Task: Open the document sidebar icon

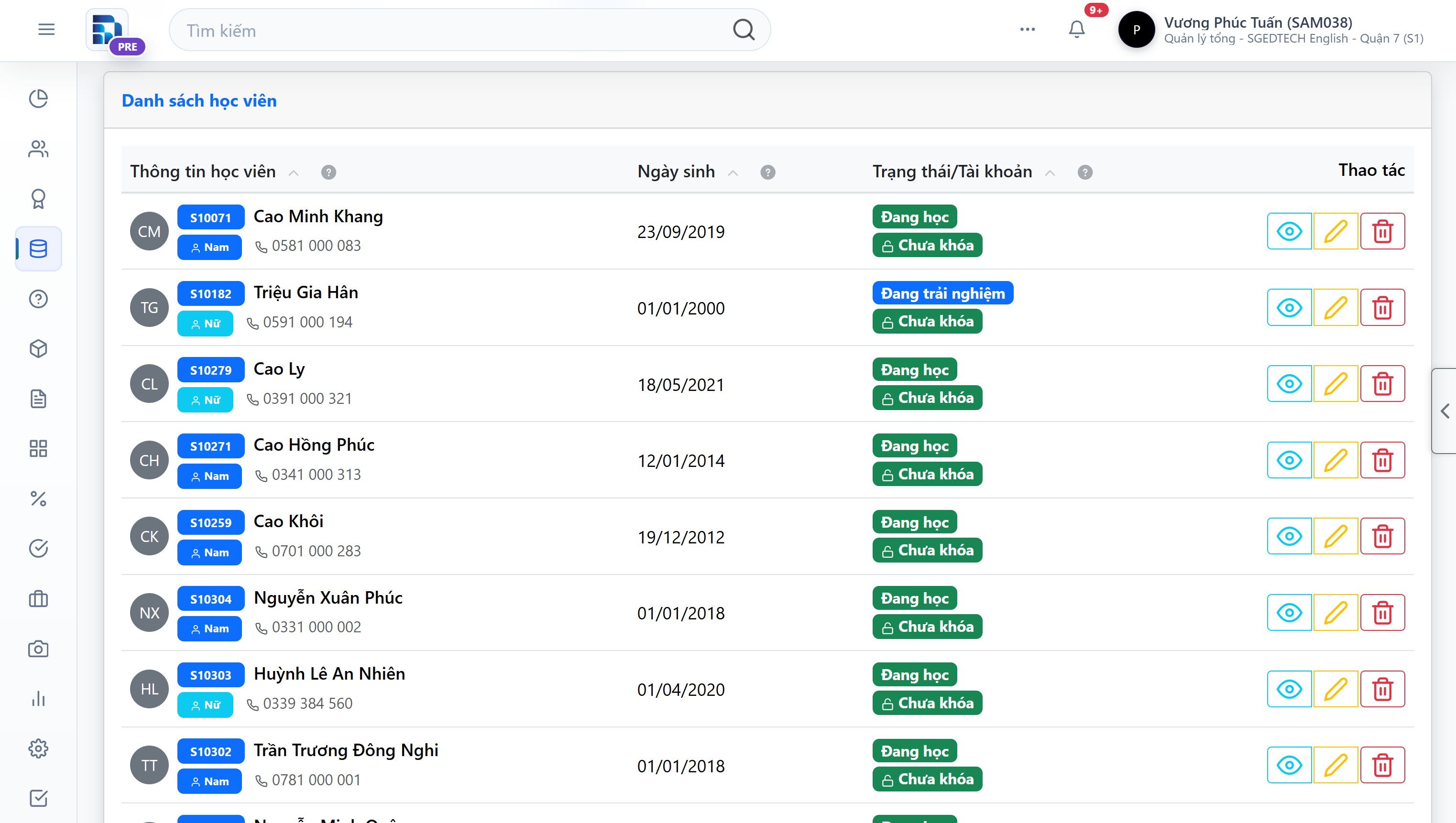Action: 38,399
